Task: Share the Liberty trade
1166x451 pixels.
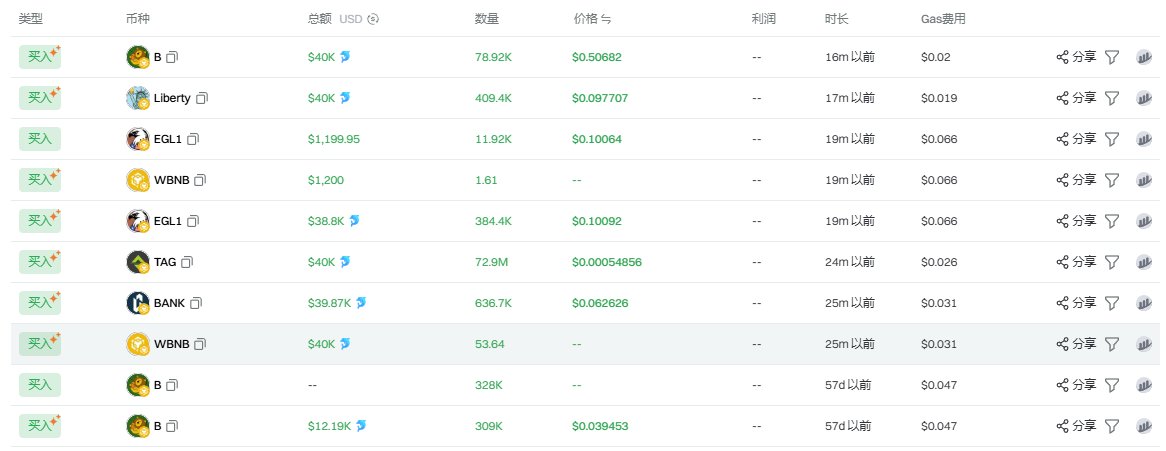Action: click(1076, 98)
